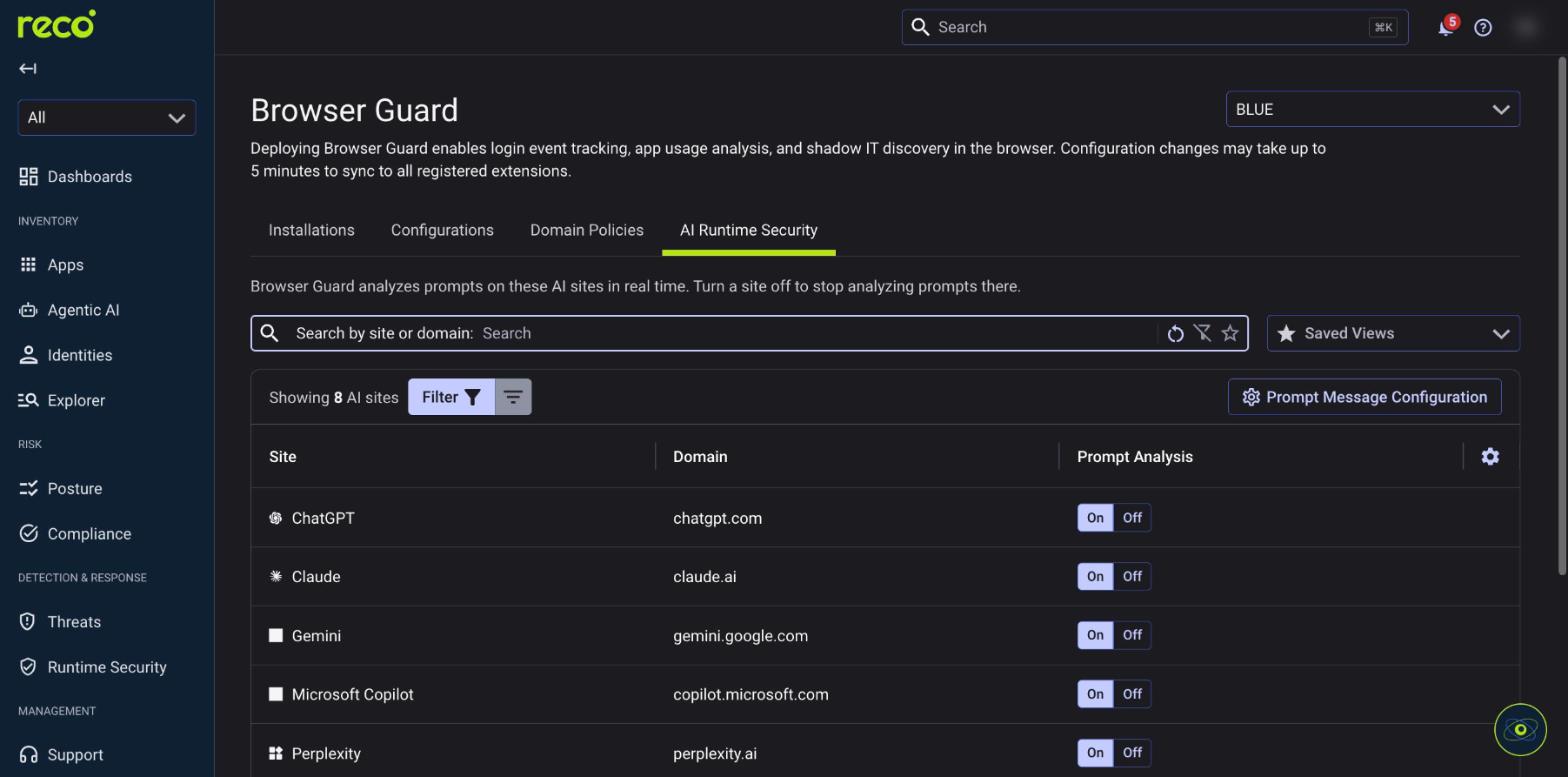Open the Saved Views dropdown
Image resolution: width=1568 pixels, height=777 pixels.
tap(1393, 334)
